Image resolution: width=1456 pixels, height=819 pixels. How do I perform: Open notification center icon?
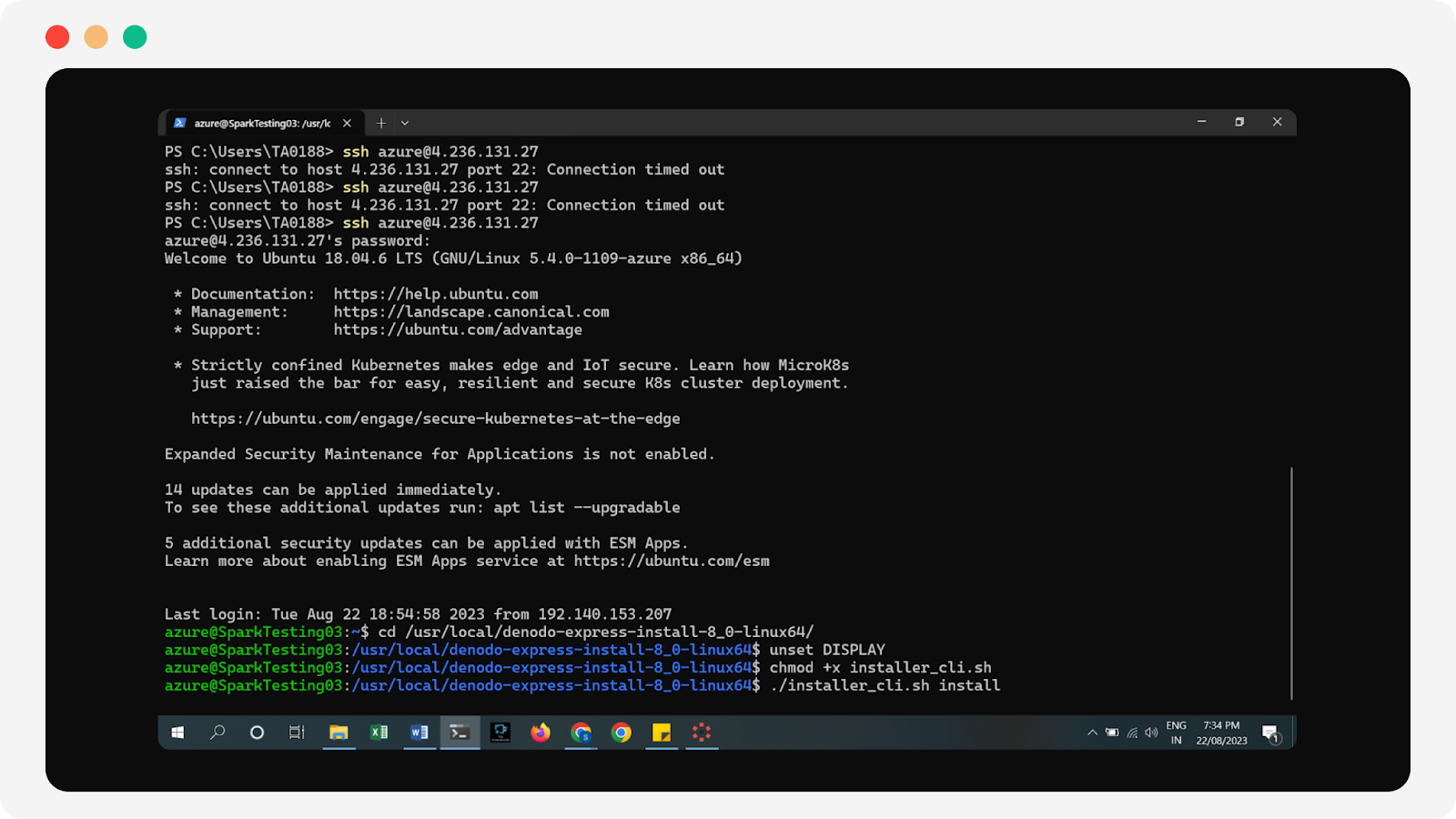[1271, 733]
